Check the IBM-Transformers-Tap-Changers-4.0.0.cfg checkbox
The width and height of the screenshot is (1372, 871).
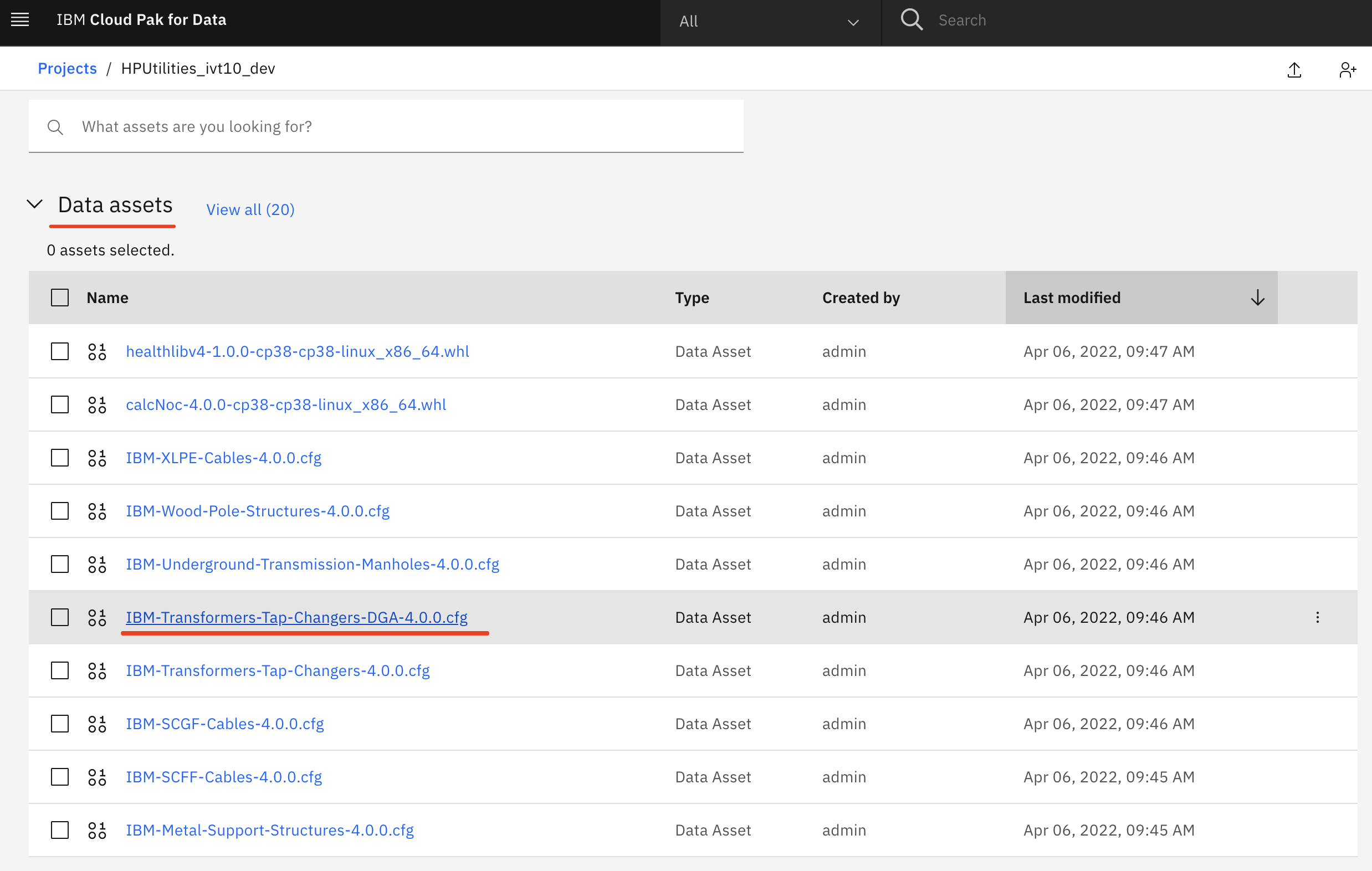pyautogui.click(x=60, y=670)
